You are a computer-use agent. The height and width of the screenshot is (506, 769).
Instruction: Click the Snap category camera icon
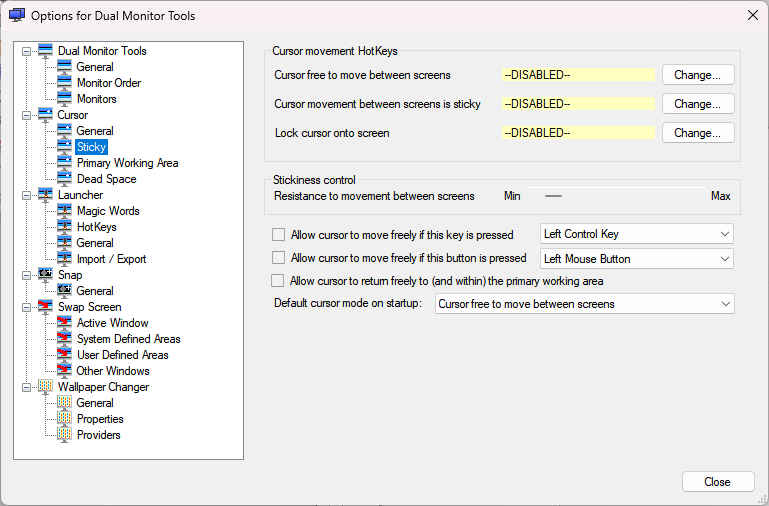click(x=45, y=275)
